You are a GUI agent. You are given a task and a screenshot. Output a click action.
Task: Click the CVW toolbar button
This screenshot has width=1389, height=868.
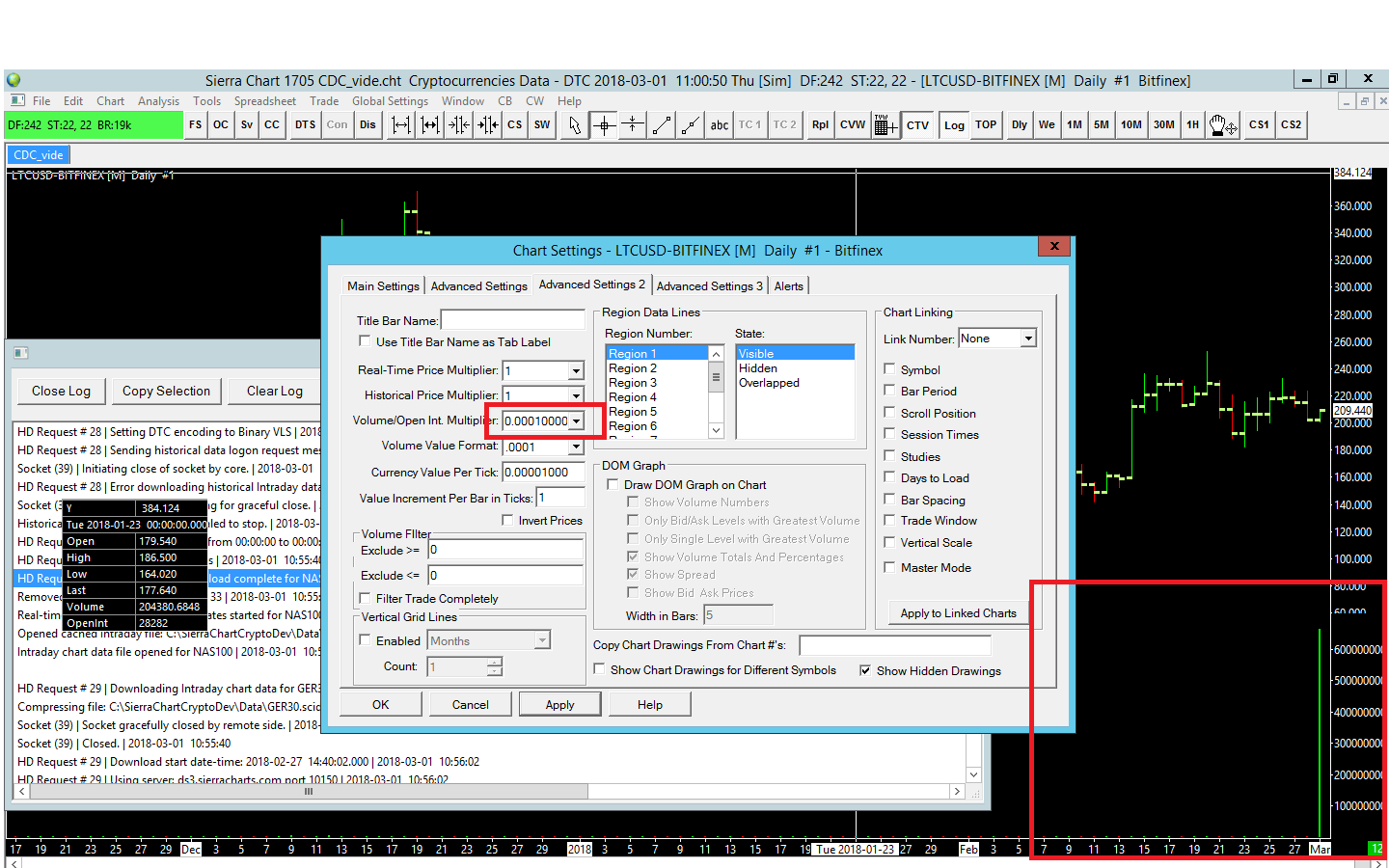[853, 125]
